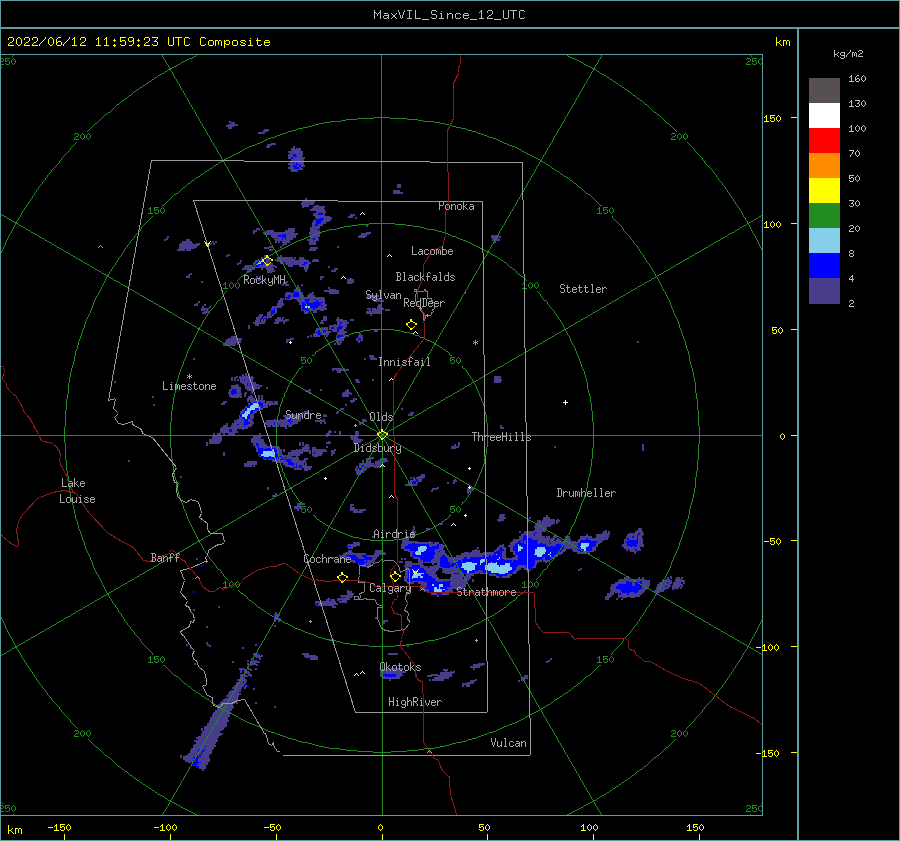
Task: Click the Innisfail city label
Action: pyautogui.click(x=404, y=362)
